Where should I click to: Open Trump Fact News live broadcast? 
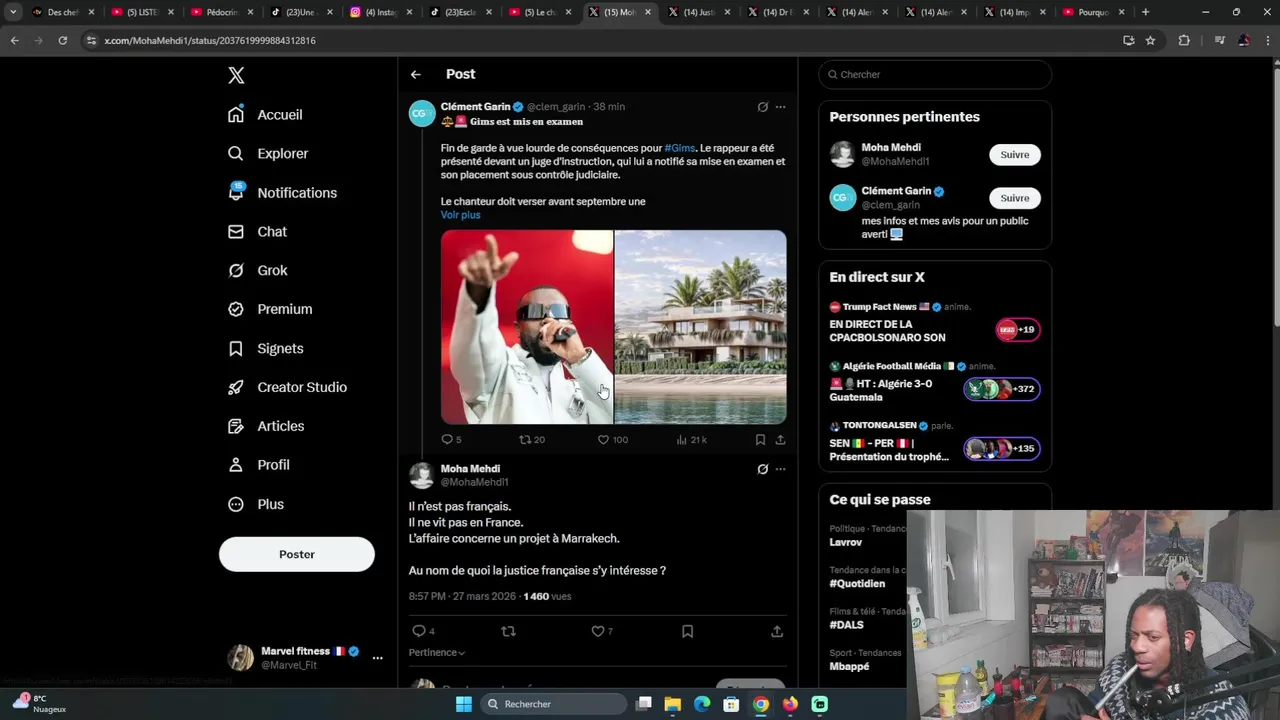[x=935, y=323]
